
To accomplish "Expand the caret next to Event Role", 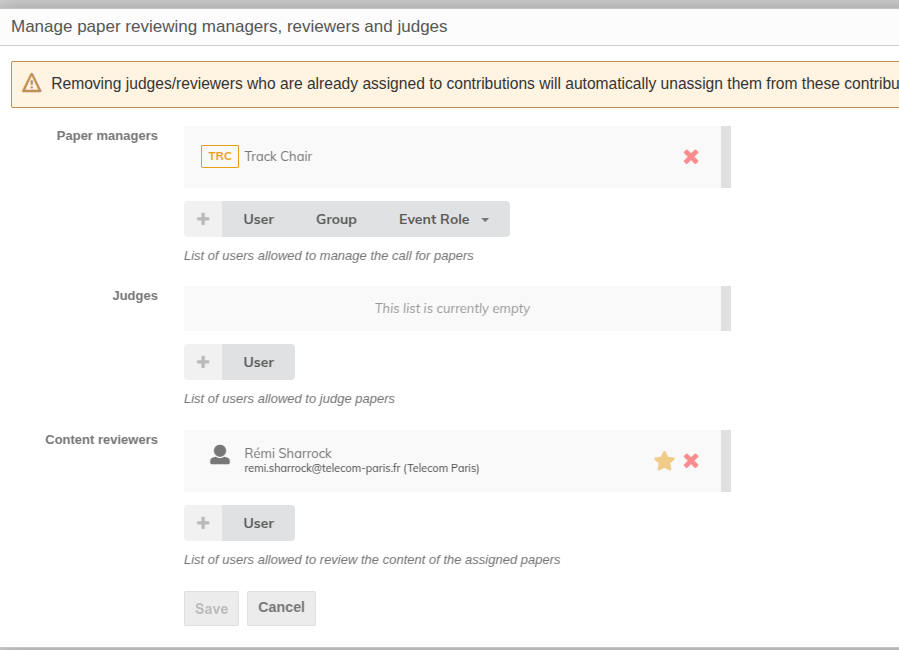I will pos(485,220).
